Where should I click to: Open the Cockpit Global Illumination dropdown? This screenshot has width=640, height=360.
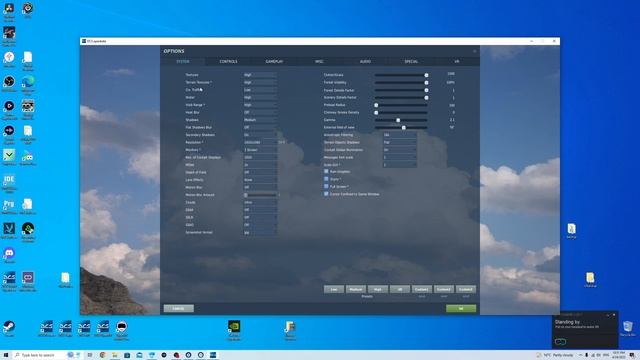pyautogui.click(x=400, y=150)
